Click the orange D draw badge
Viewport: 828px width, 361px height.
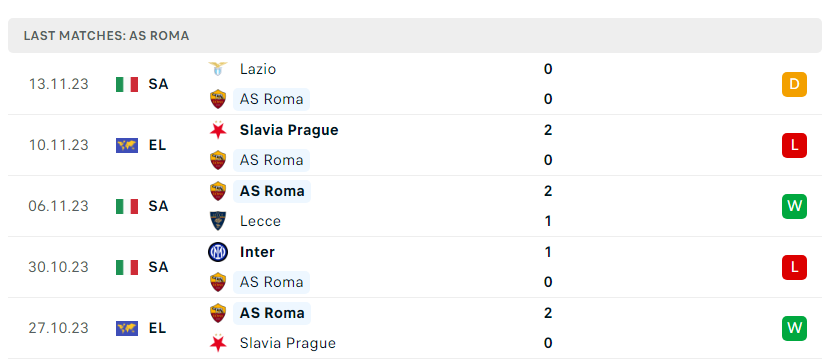click(794, 84)
